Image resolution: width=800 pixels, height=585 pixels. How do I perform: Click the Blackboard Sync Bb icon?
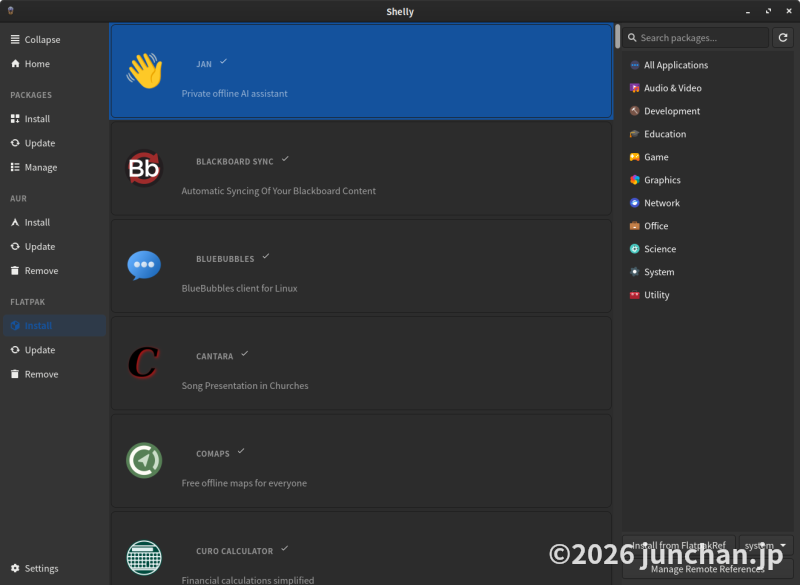(144, 168)
